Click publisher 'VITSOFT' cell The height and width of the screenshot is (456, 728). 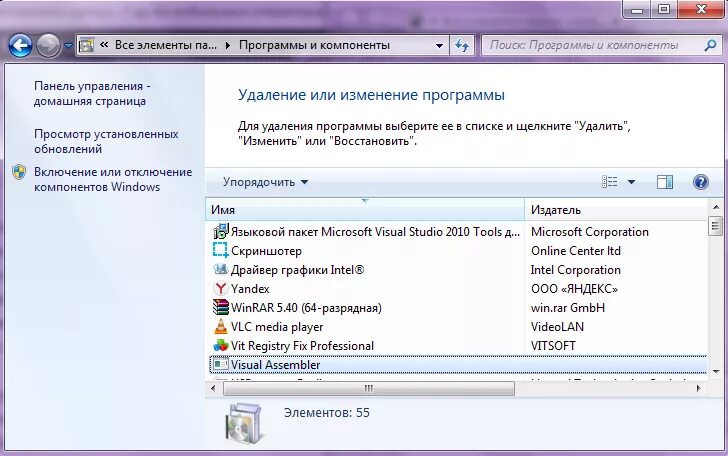click(553, 346)
